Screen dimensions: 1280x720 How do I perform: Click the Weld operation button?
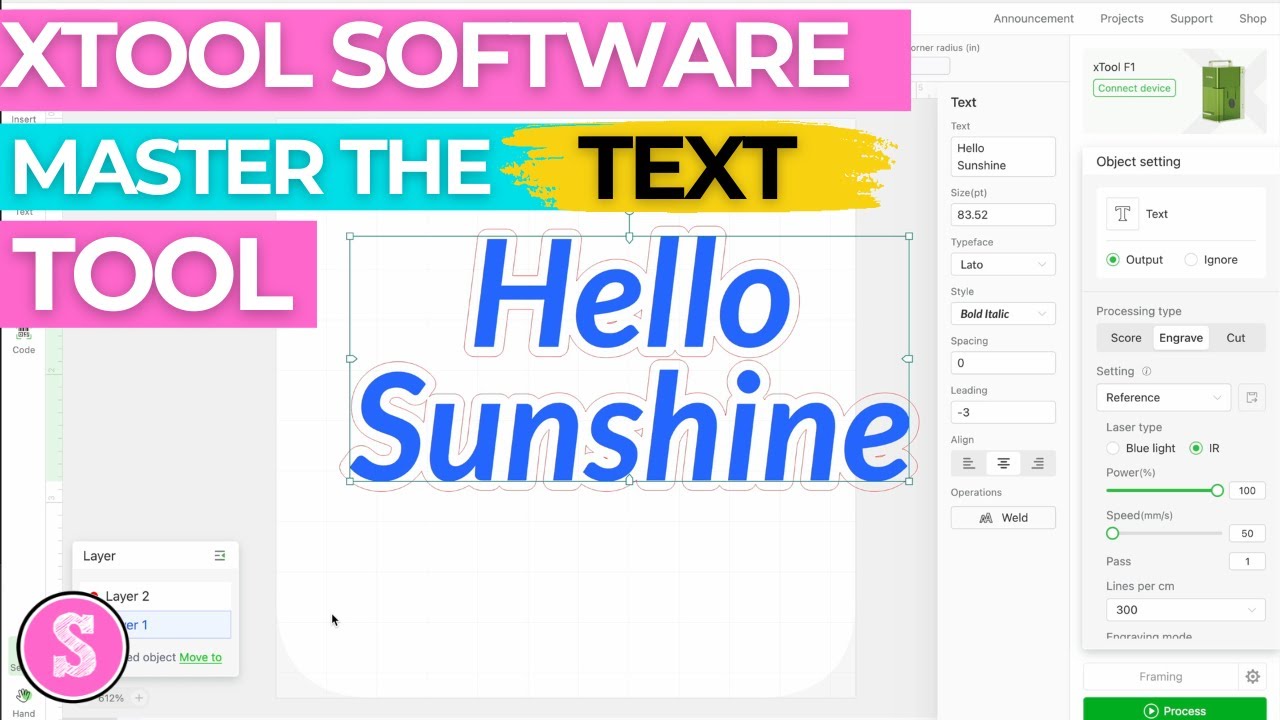pyautogui.click(x=1003, y=518)
